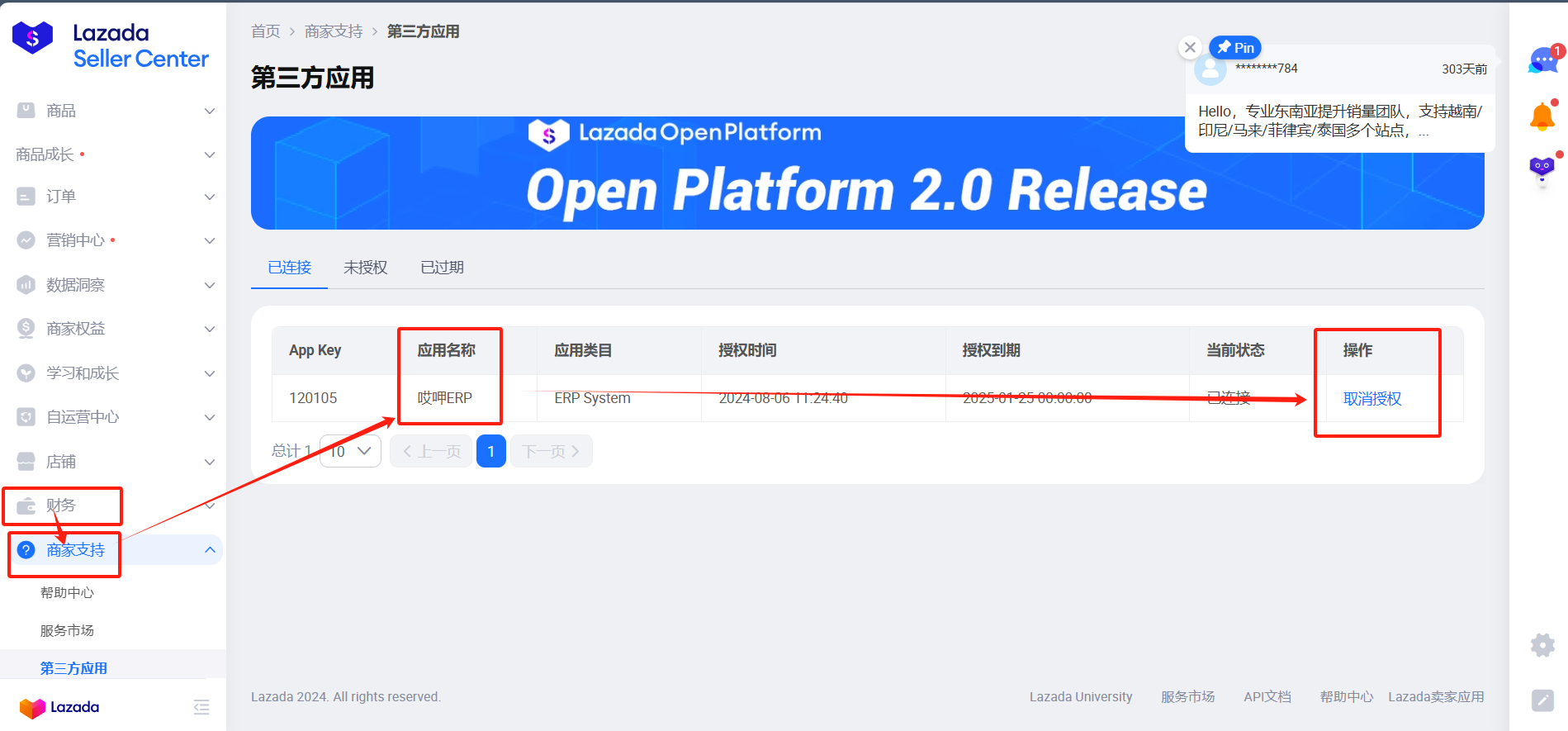Expand the 自运营中心 menu chevron
Image resolution: width=1568 pixels, height=731 pixels.
(x=210, y=417)
